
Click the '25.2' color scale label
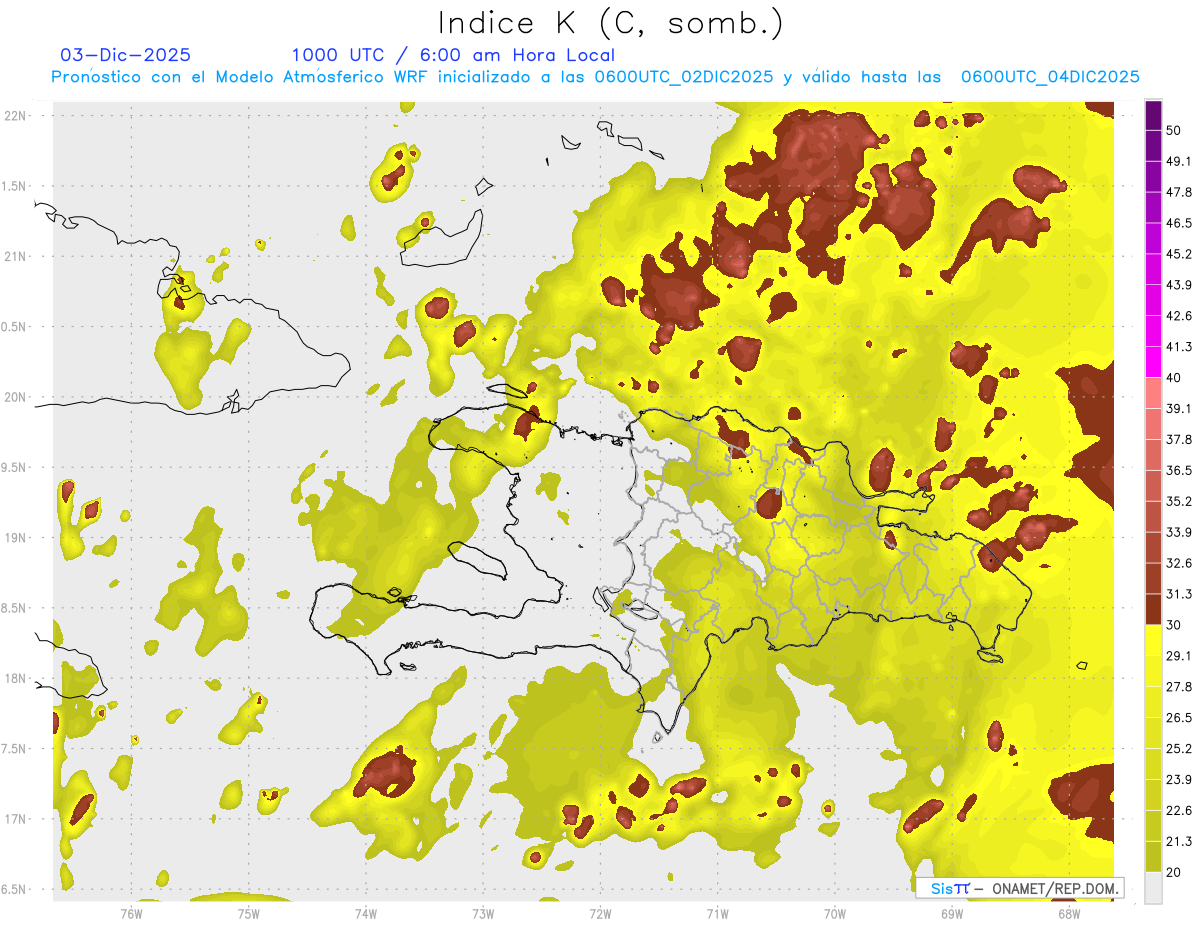pyautogui.click(x=1178, y=749)
